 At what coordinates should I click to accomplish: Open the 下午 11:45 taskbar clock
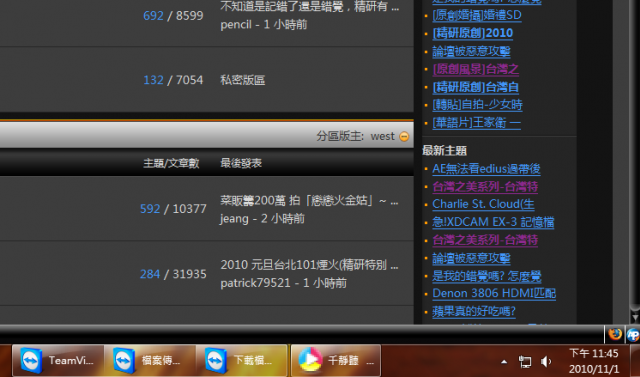point(593,361)
